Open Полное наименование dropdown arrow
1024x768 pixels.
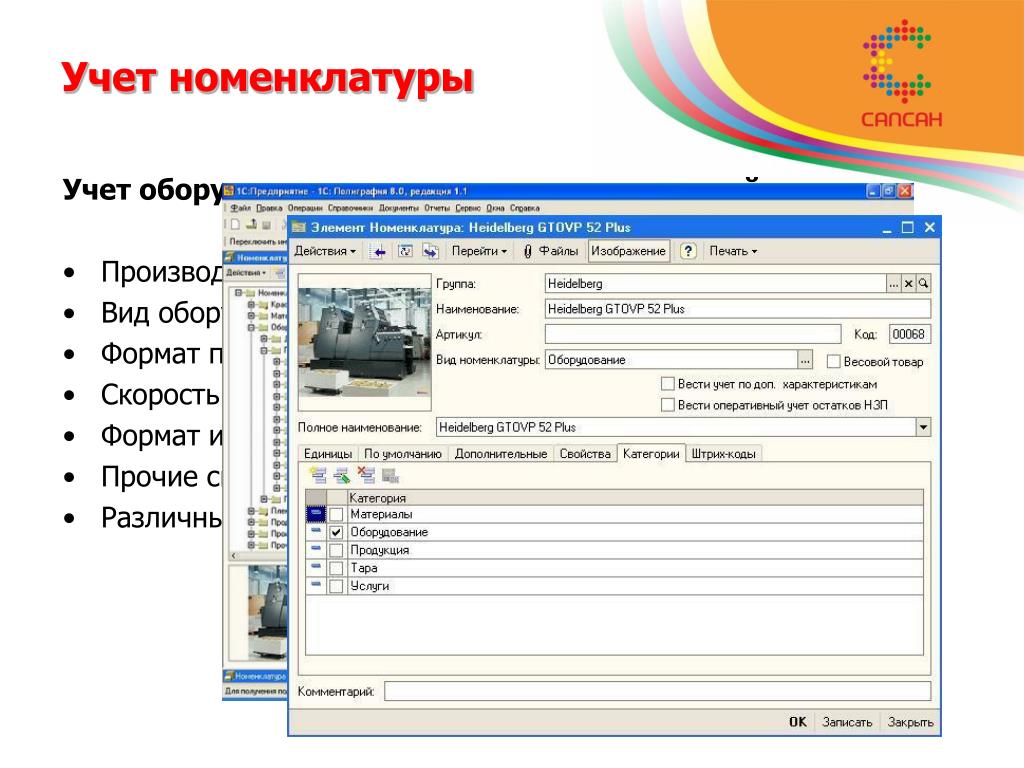pos(923,428)
